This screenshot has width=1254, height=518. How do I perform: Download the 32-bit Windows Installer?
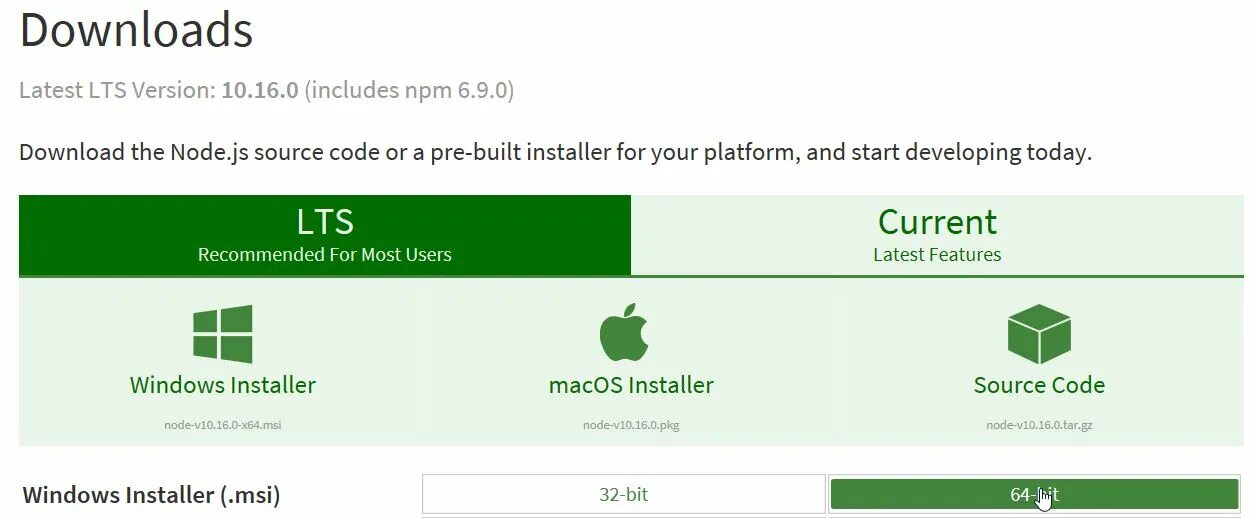coord(624,494)
